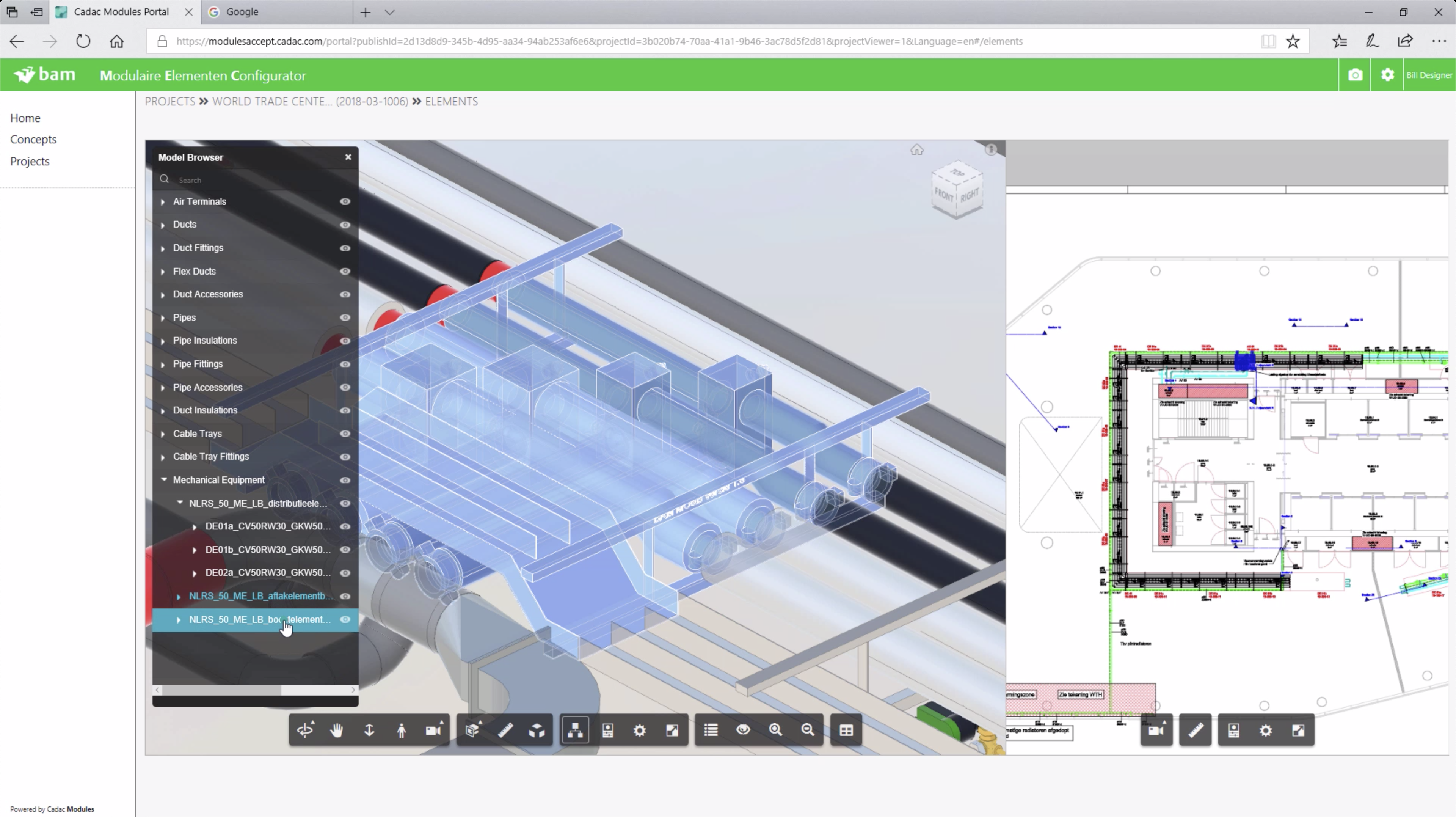This screenshot has width=1456, height=817.
Task: Activate the First Person walk tool
Action: click(x=401, y=730)
